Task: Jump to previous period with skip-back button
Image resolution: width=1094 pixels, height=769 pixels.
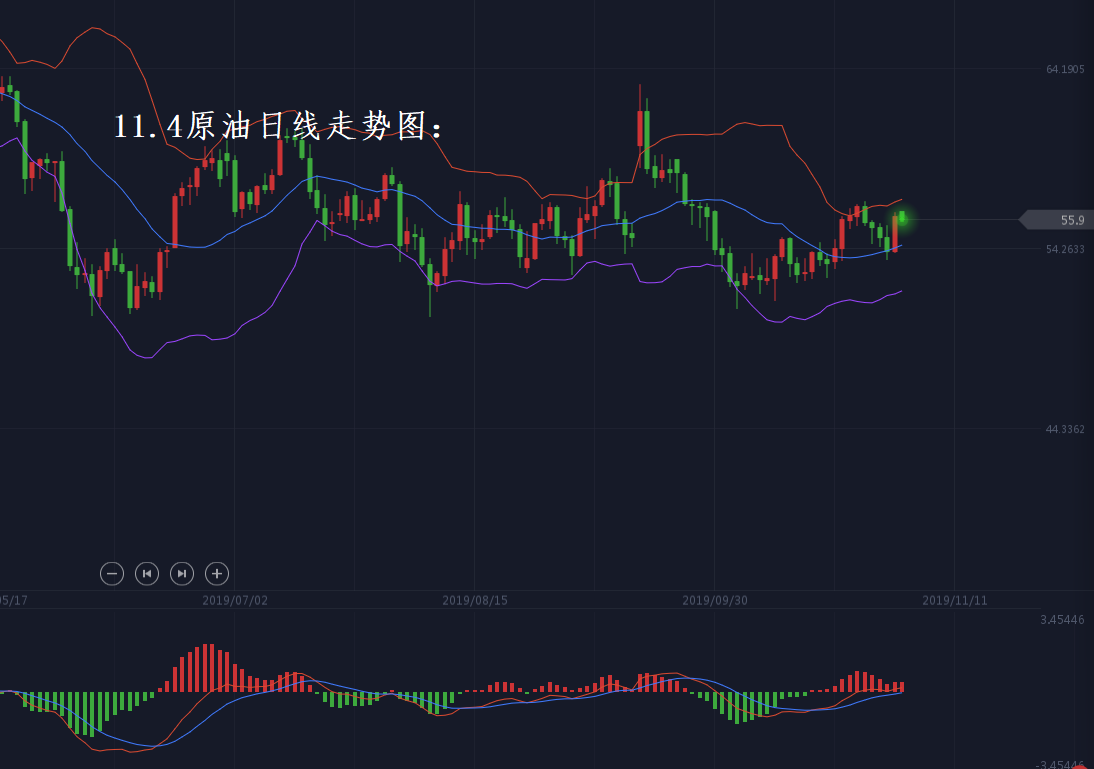Action: pyautogui.click(x=147, y=573)
